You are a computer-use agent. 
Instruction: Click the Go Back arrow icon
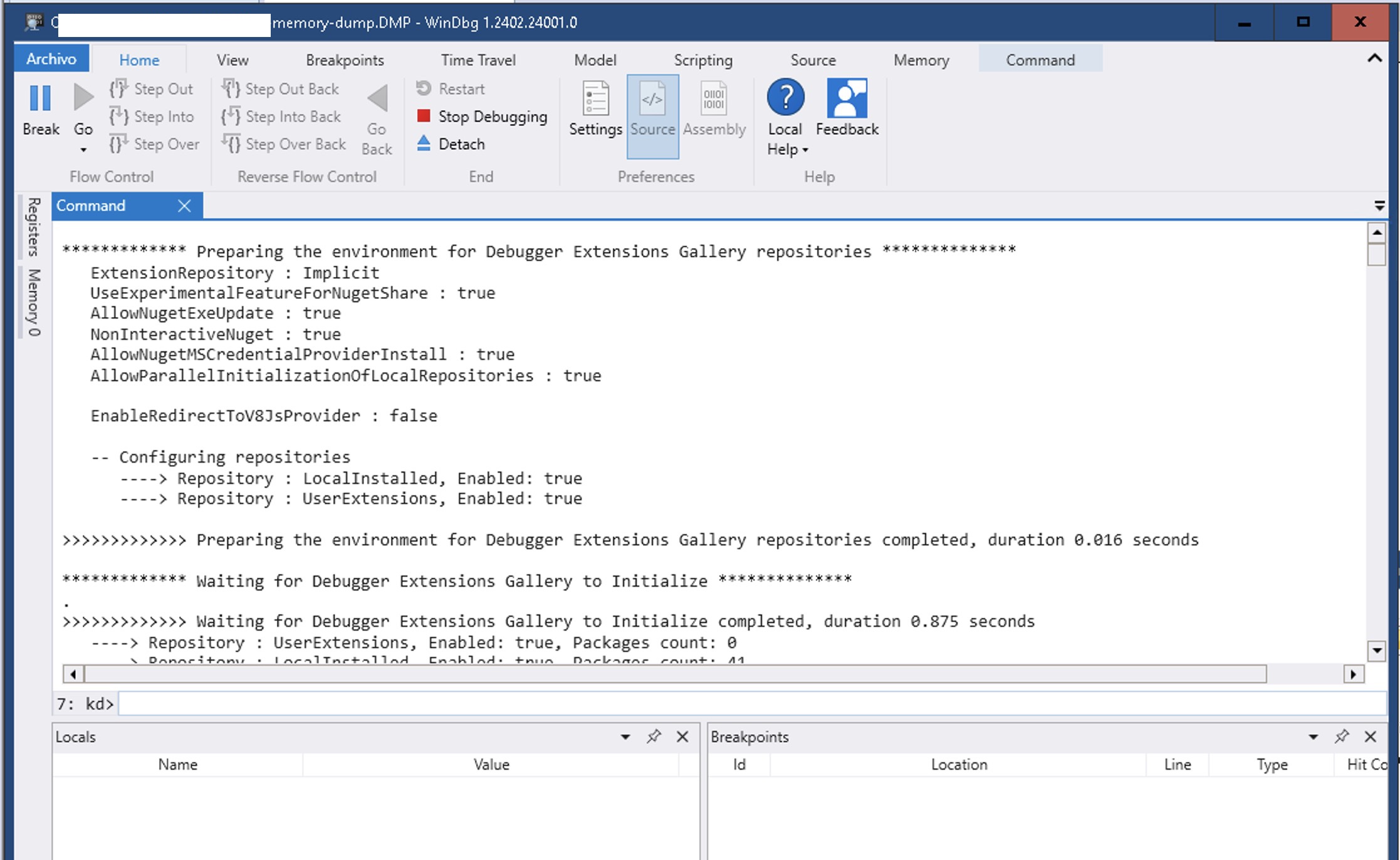377,98
